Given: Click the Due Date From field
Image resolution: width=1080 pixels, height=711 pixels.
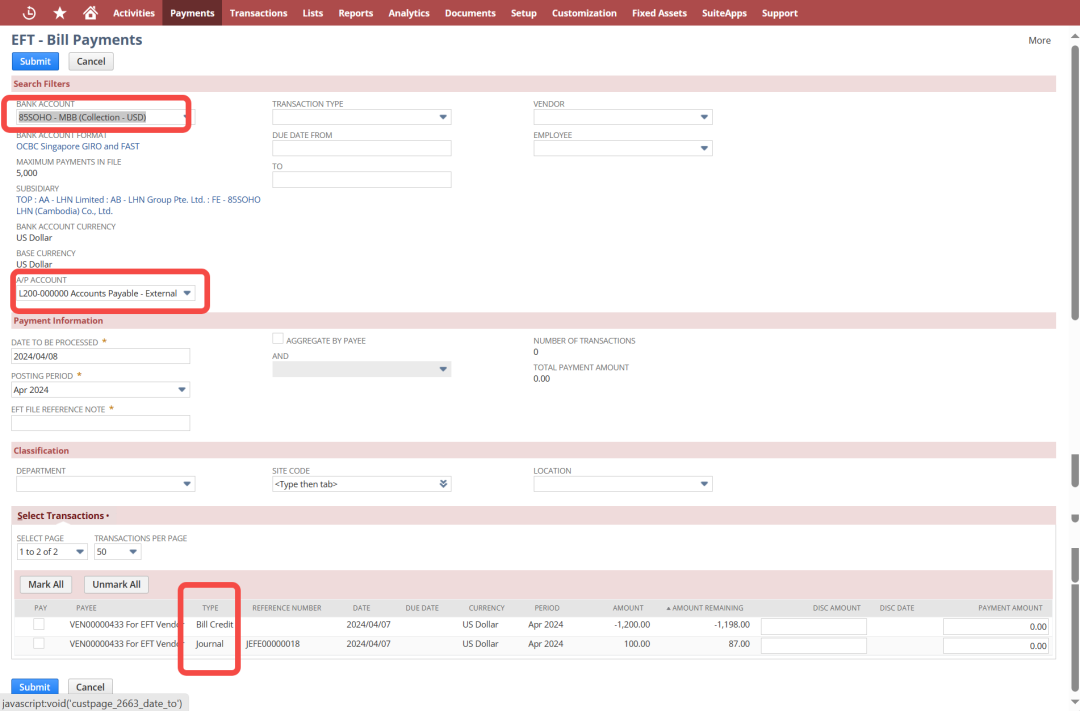Looking at the screenshot, I should coord(362,148).
